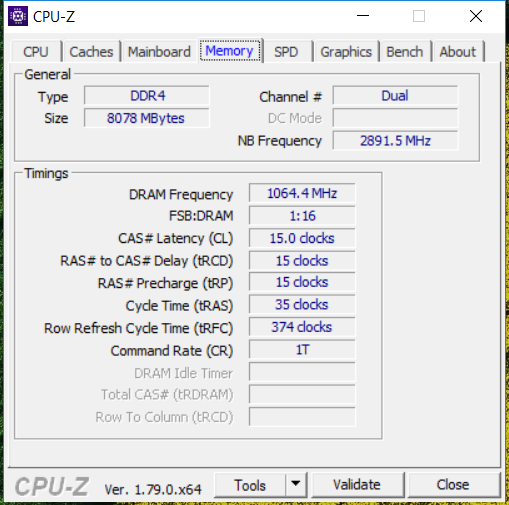The height and width of the screenshot is (505, 509).
Task: Select the Mainboard tab
Action: click(x=159, y=52)
